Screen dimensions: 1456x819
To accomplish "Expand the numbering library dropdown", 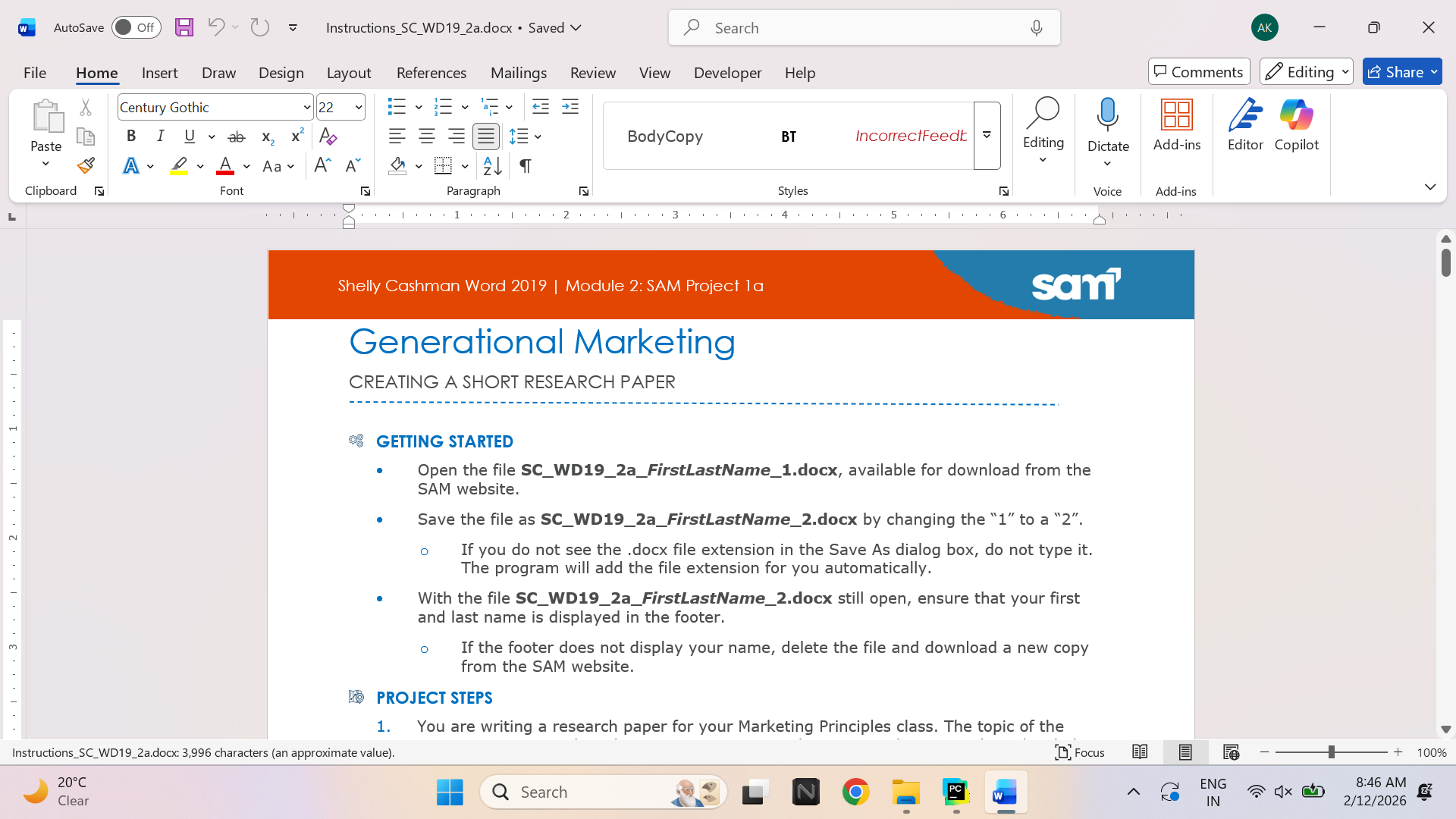I will tap(465, 107).
